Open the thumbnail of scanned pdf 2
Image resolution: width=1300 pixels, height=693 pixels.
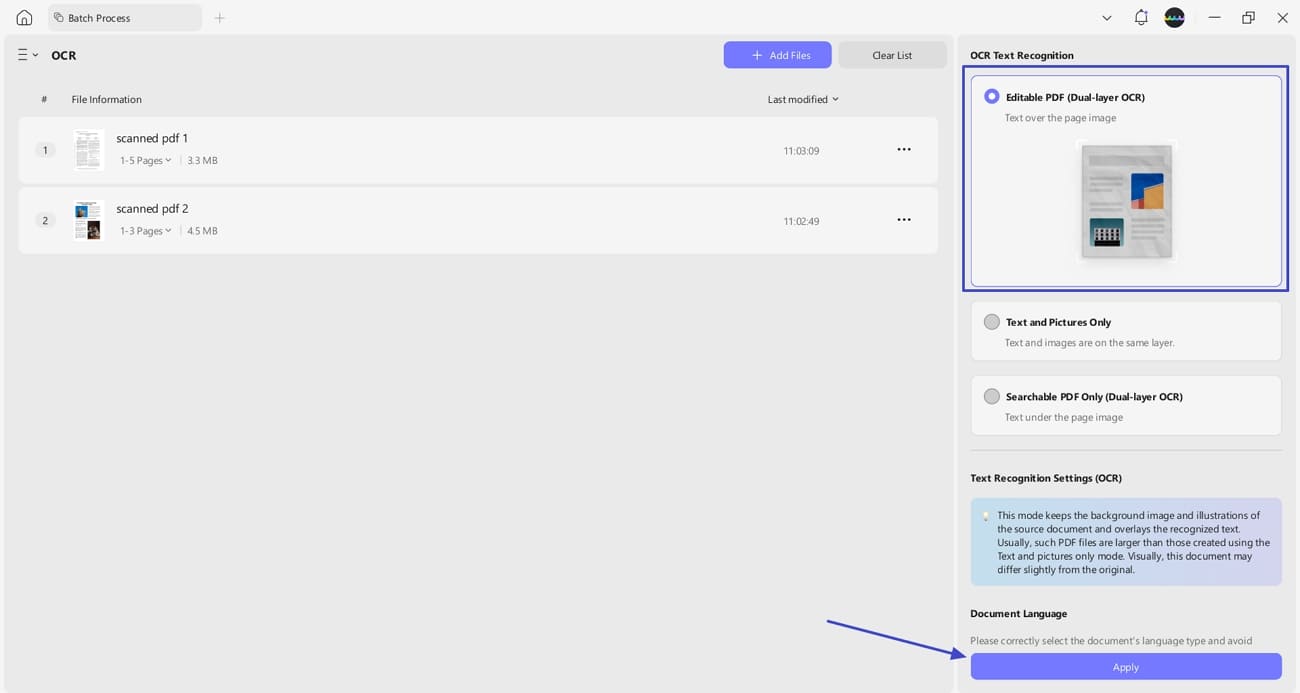click(87, 219)
